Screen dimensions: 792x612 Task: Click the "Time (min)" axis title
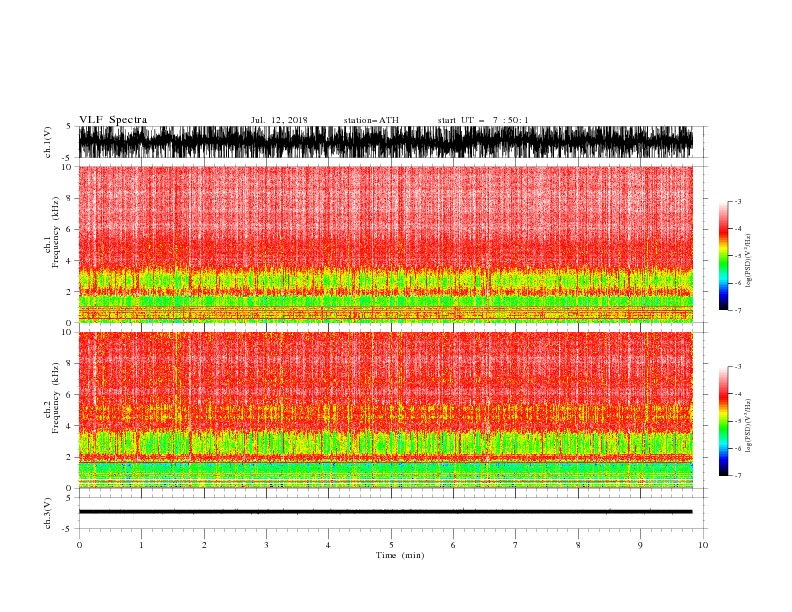(400, 555)
